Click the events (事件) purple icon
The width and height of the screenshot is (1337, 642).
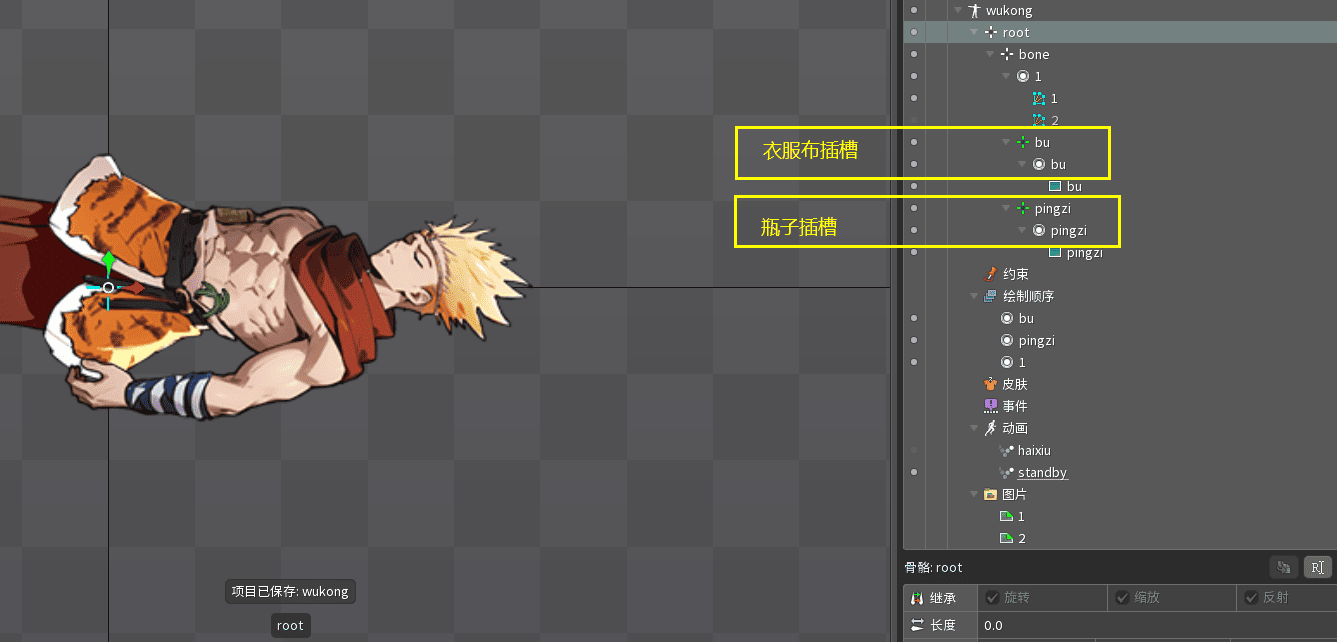coord(990,406)
